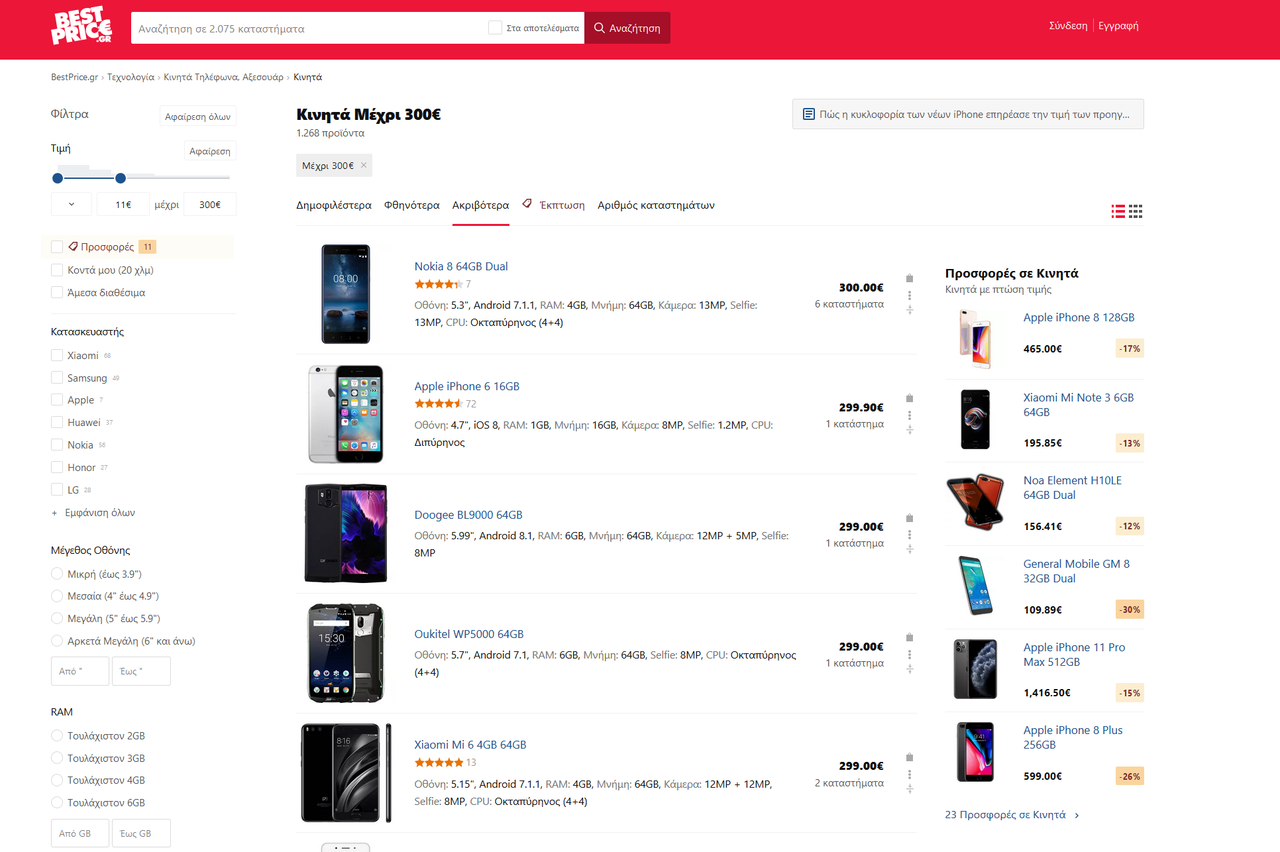Viewport: 1280px width, 852px height.
Task: Check Apple manufacturer filter
Action: pyautogui.click(x=57, y=400)
